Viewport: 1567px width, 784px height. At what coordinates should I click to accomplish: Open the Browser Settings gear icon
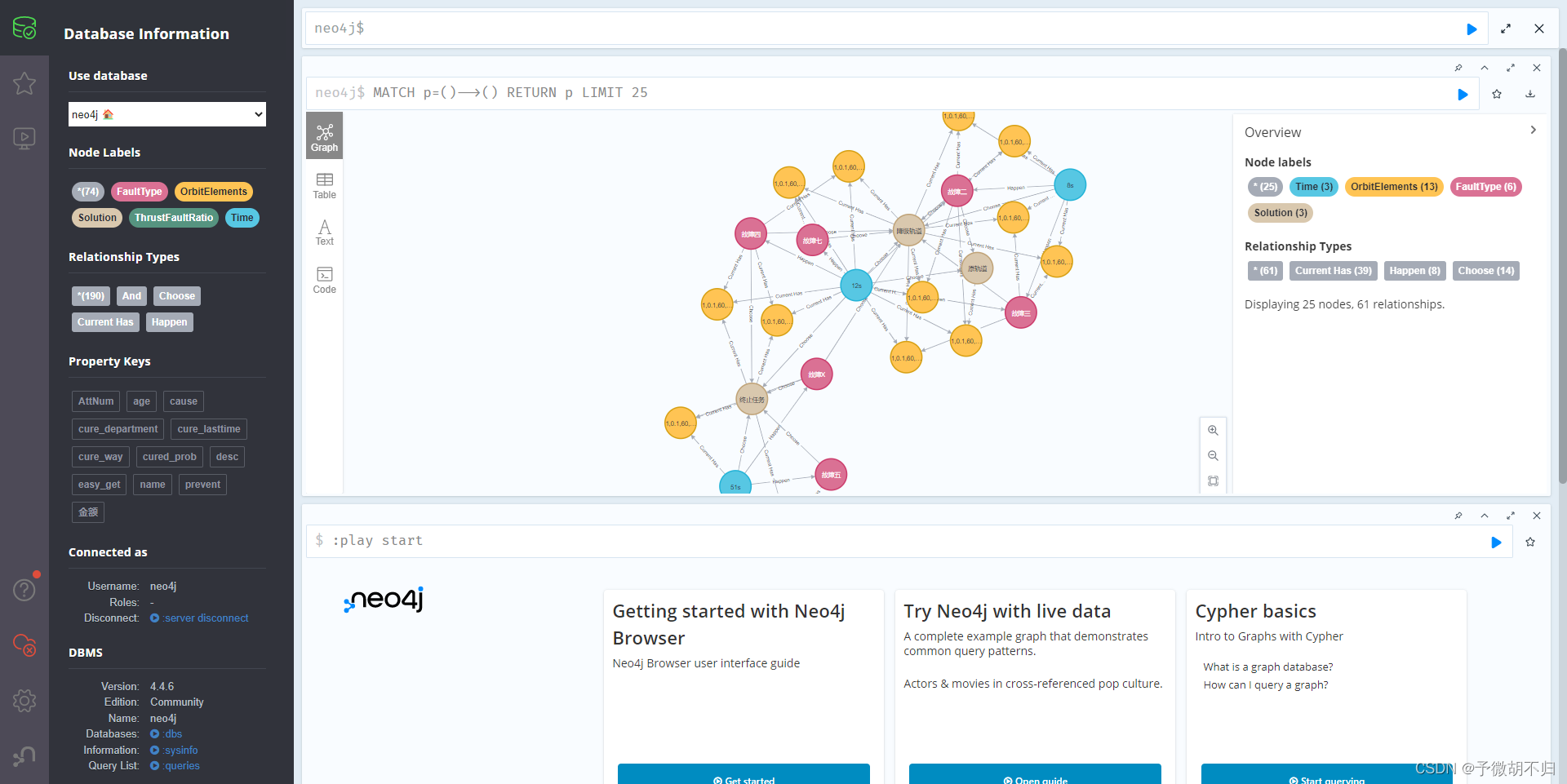(24, 700)
